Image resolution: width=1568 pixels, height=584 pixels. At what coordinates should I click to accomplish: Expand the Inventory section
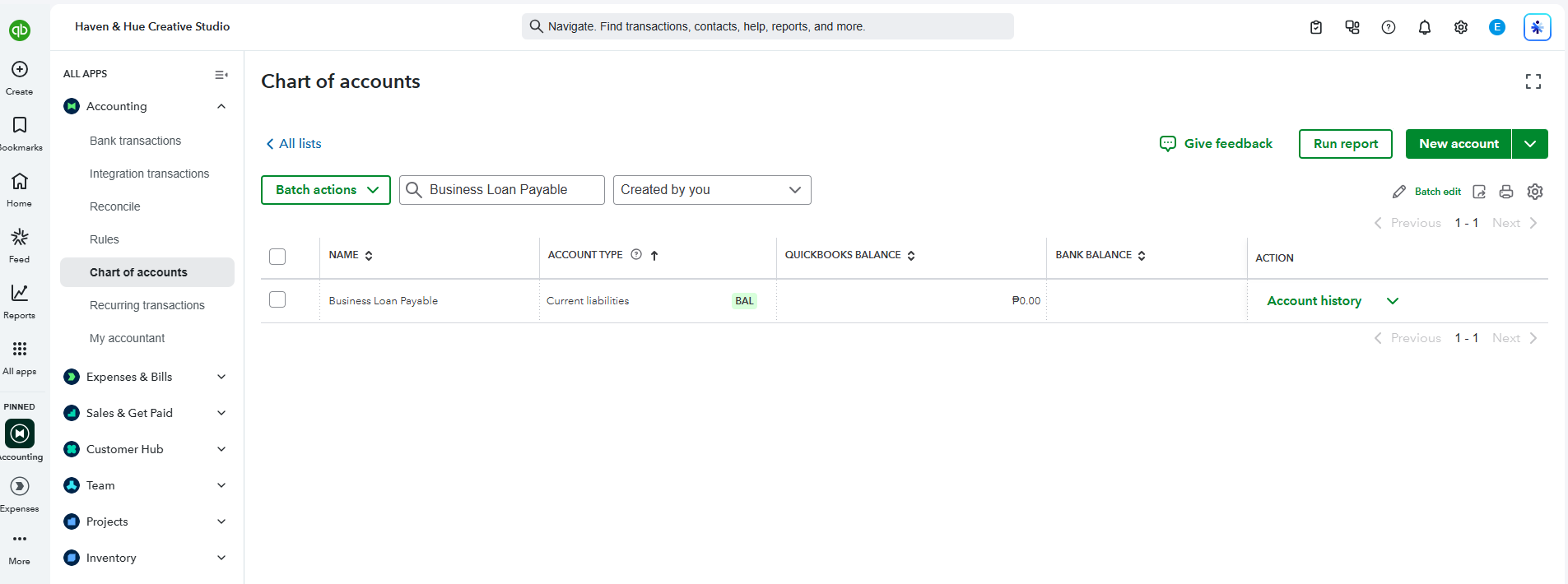[221, 558]
